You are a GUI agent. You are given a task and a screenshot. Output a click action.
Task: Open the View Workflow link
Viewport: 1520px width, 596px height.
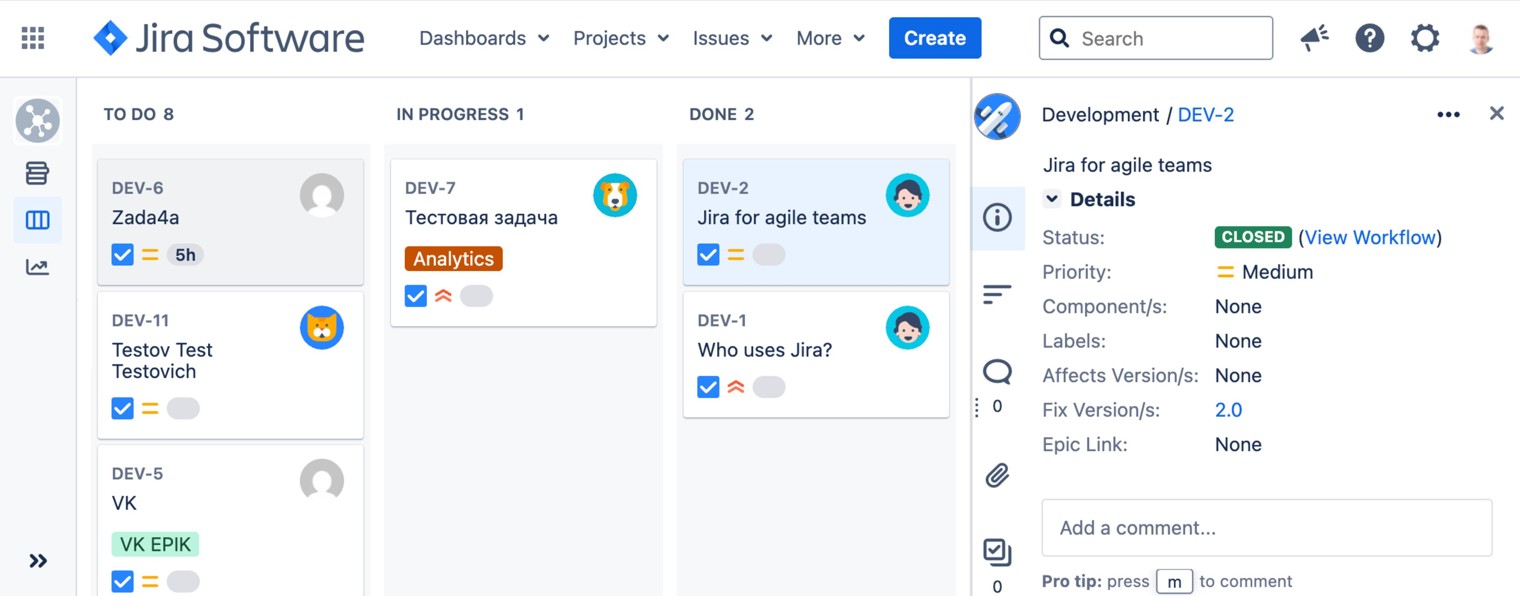[1370, 237]
